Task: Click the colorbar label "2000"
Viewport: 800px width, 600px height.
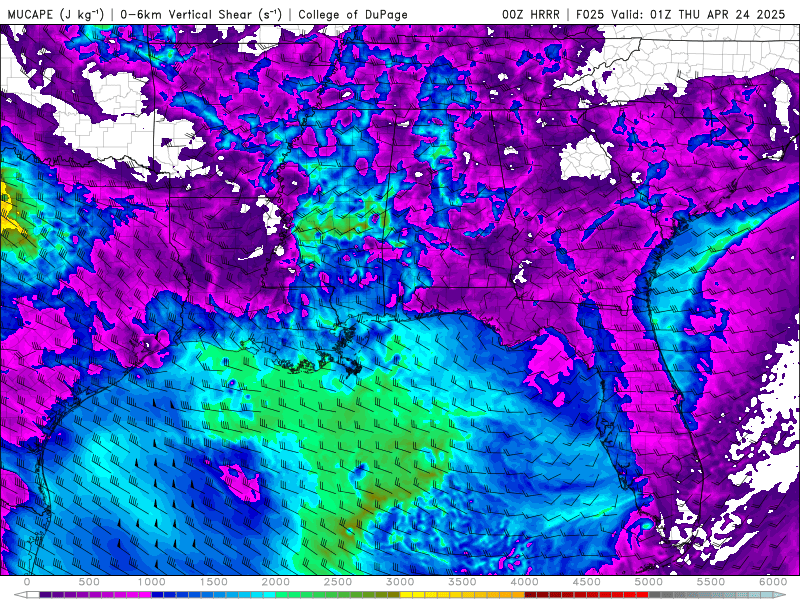Action: [x=276, y=582]
